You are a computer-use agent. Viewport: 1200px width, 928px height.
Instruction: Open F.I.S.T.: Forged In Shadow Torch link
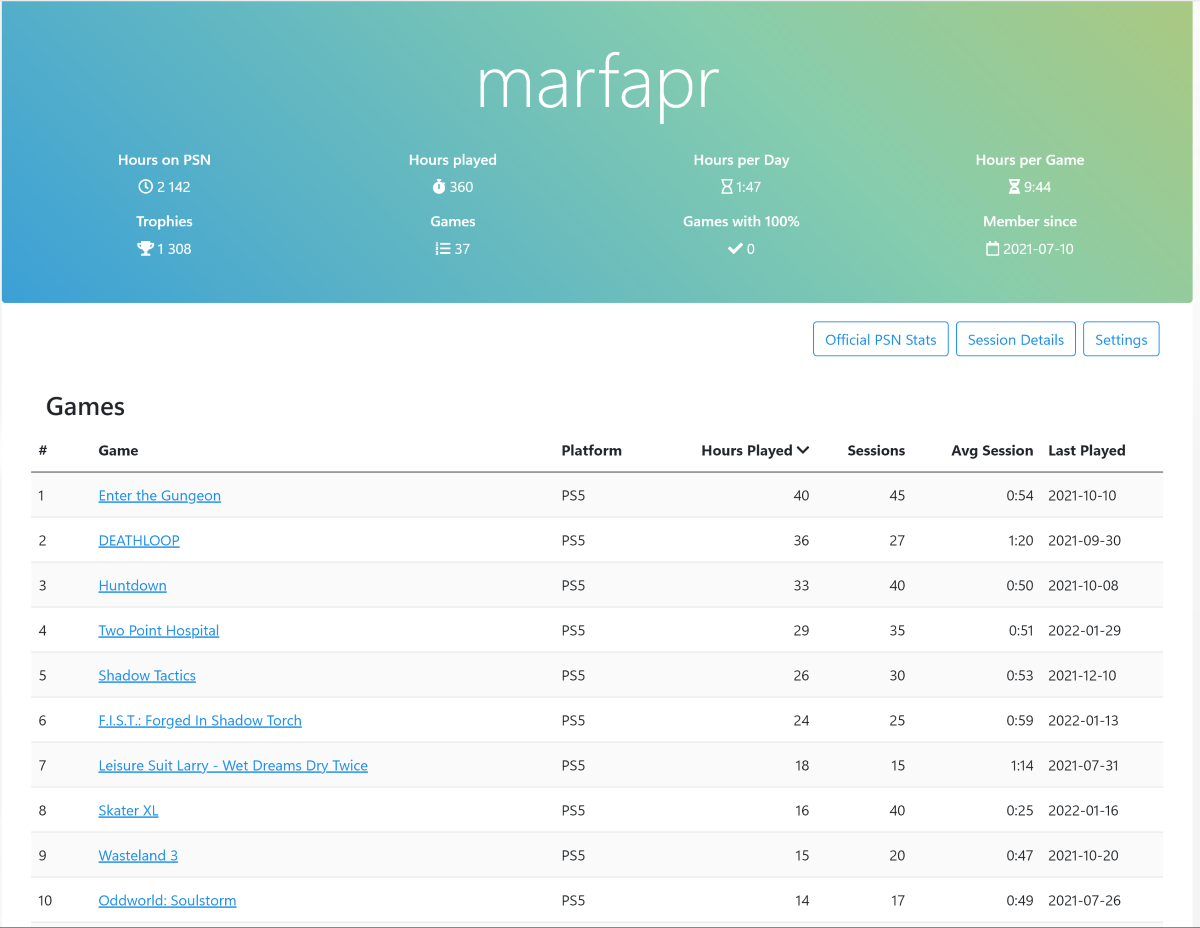coord(200,721)
